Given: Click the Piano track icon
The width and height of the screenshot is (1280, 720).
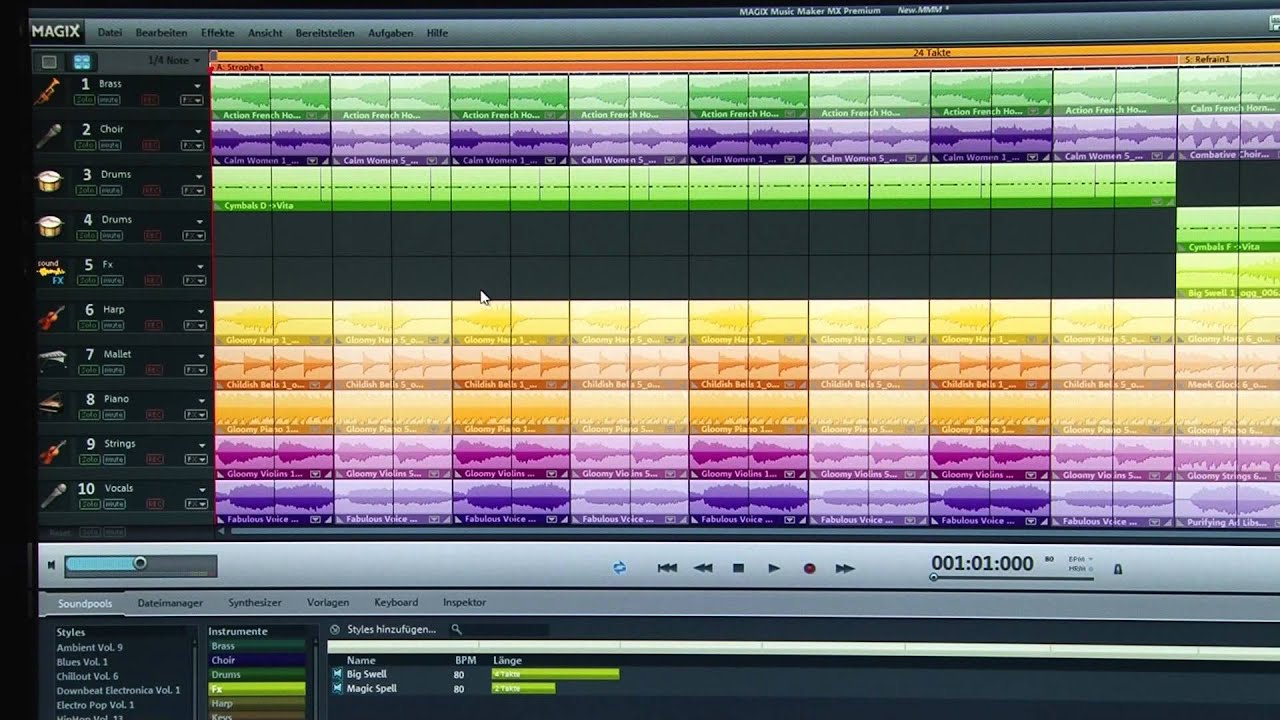Looking at the screenshot, I should coord(51,405).
